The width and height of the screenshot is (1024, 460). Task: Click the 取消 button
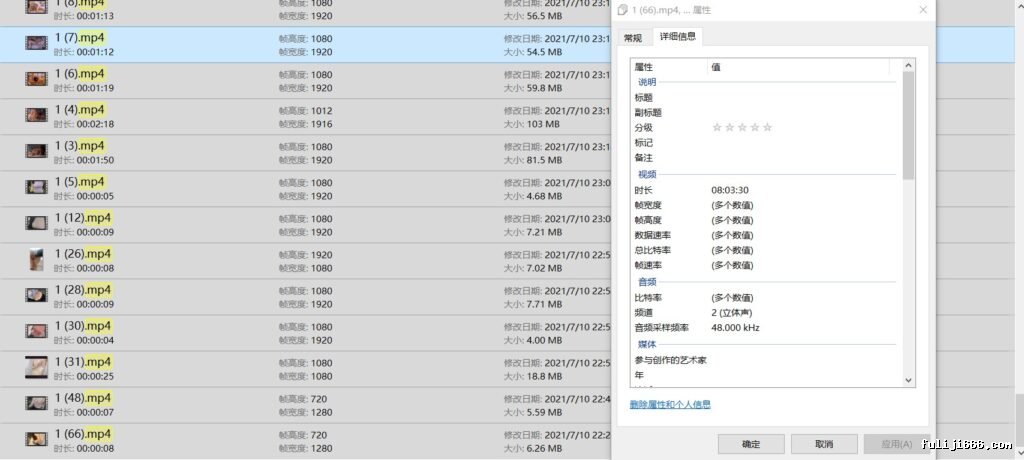pyautogui.click(x=824, y=444)
